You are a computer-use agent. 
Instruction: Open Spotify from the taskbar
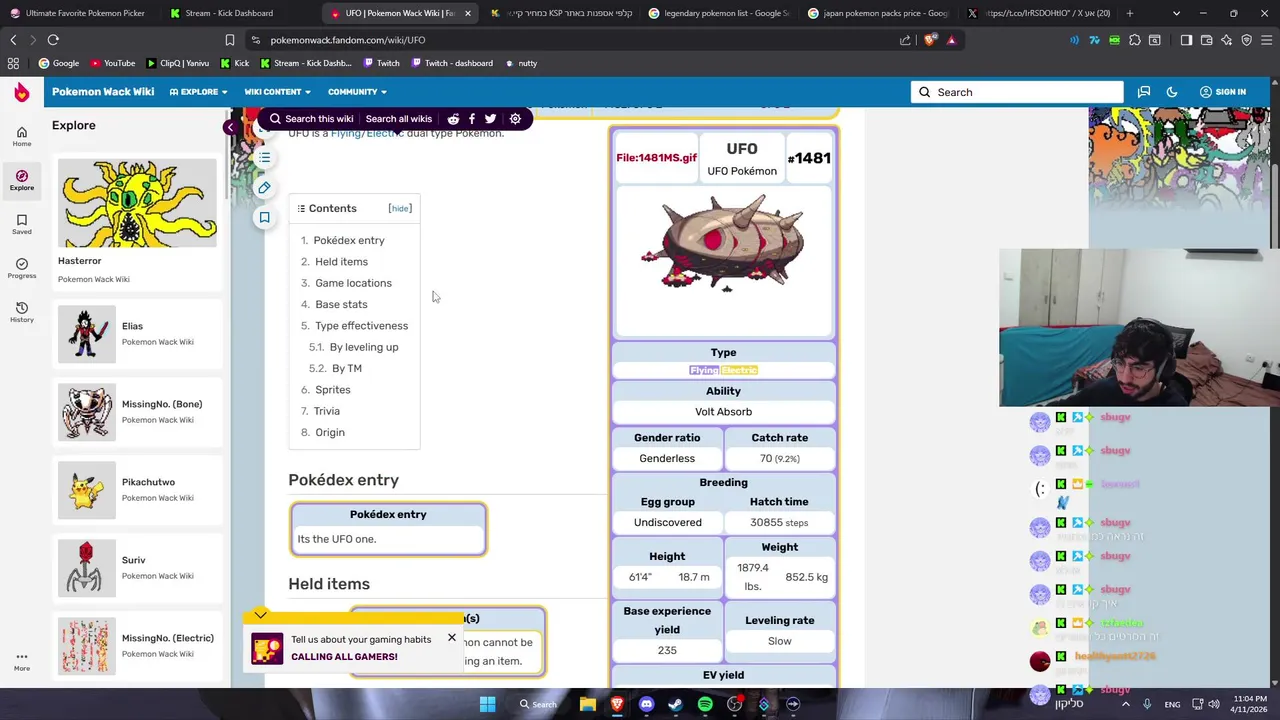coord(705,704)
